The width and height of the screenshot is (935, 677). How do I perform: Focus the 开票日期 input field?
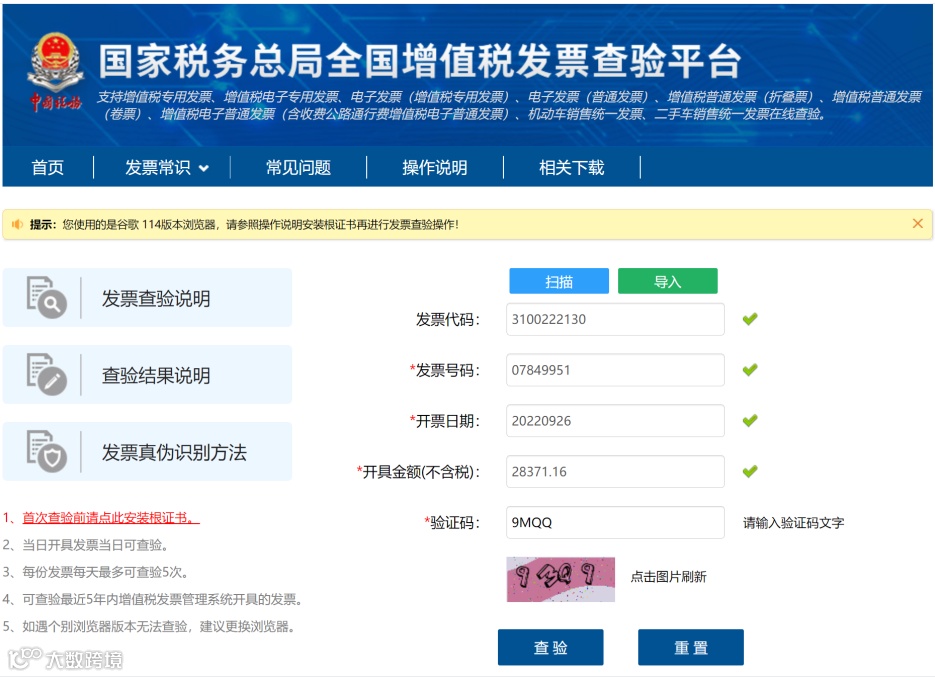point(615,421)
